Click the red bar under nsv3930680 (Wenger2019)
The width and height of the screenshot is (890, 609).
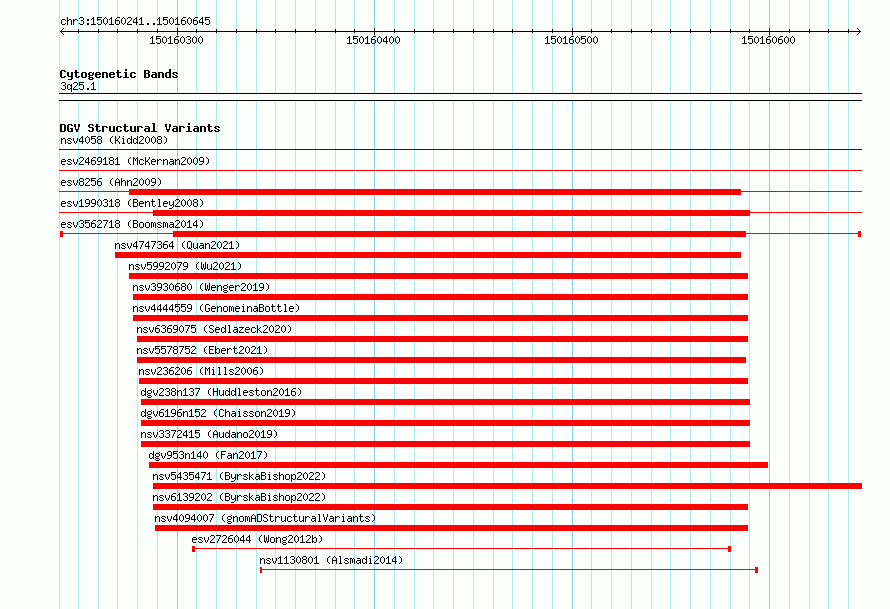pyautogui.click(x=440, y=297)
